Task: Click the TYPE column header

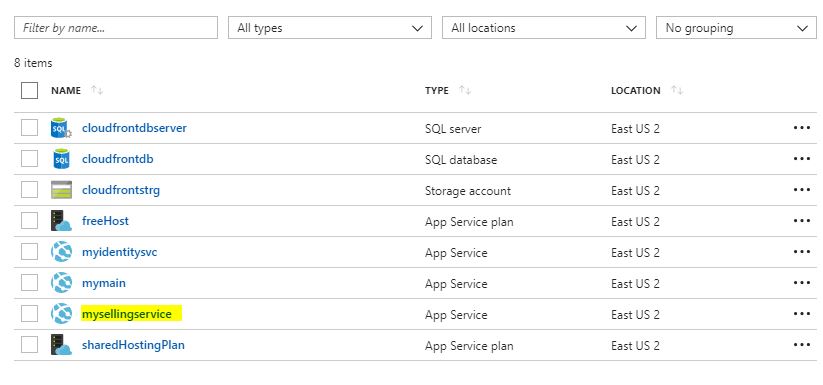Action: point(437,91)
